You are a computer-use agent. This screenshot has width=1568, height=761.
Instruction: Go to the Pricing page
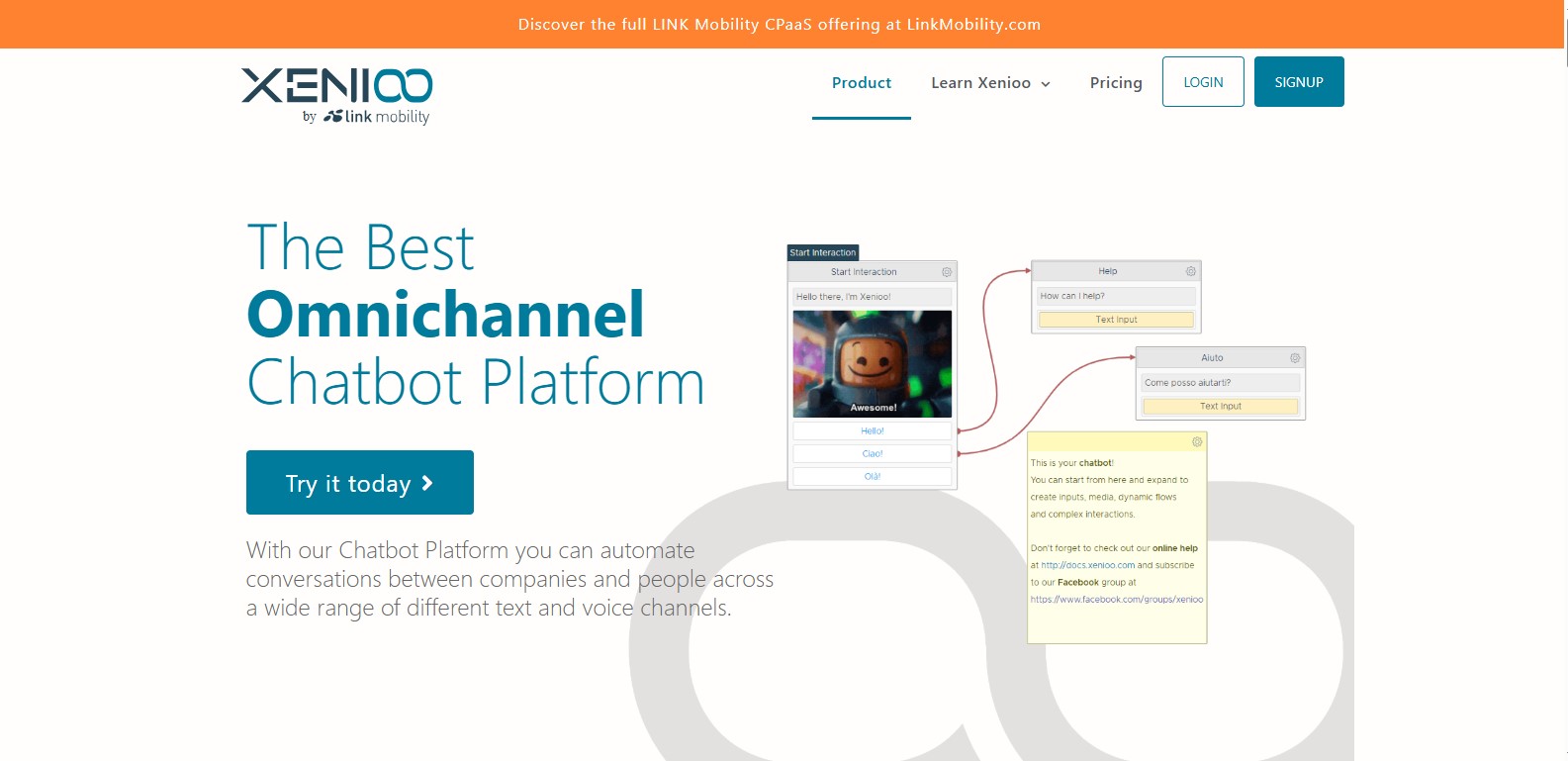(x=1116, y=83)
